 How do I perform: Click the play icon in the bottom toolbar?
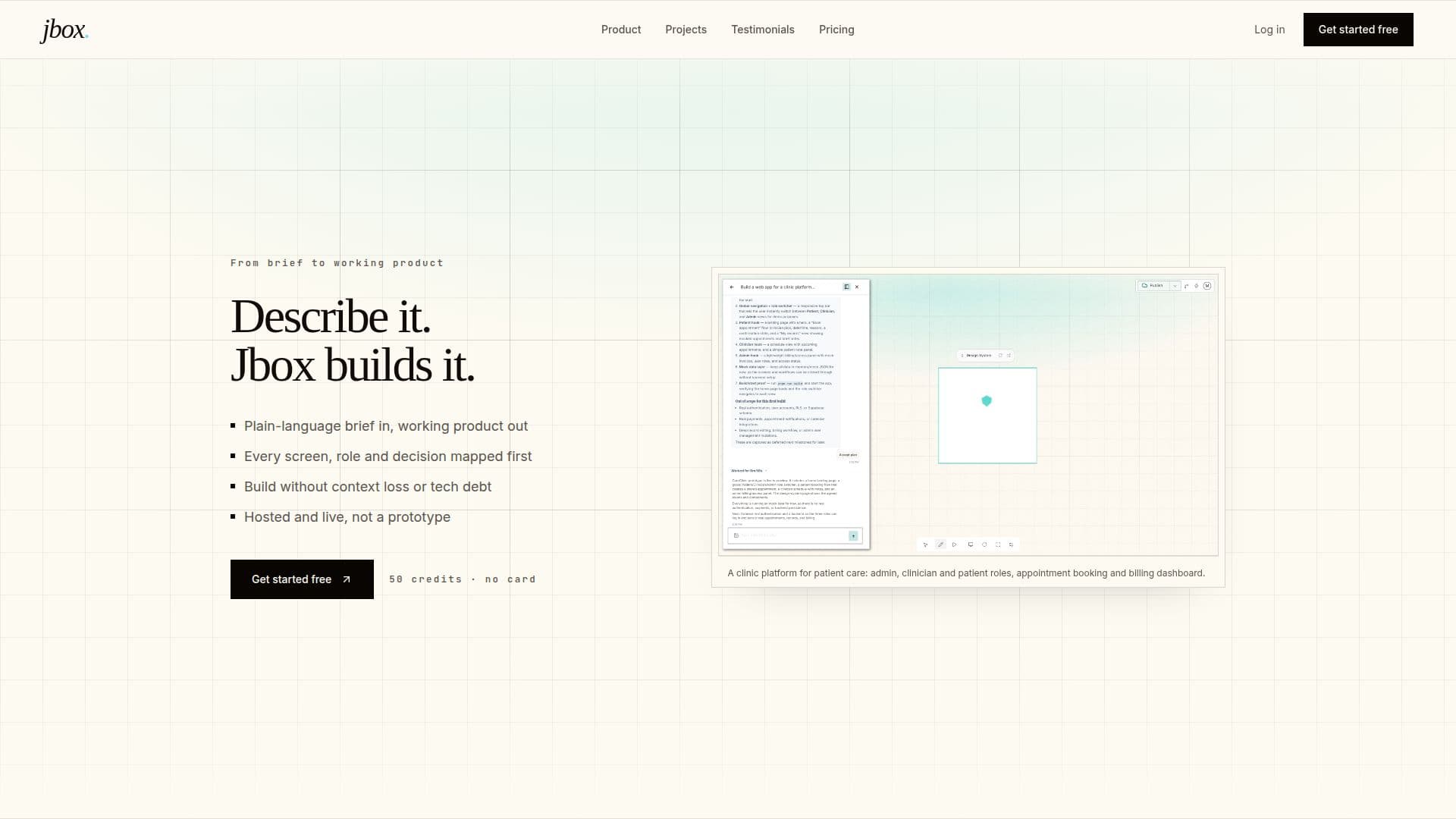(954, 544)
